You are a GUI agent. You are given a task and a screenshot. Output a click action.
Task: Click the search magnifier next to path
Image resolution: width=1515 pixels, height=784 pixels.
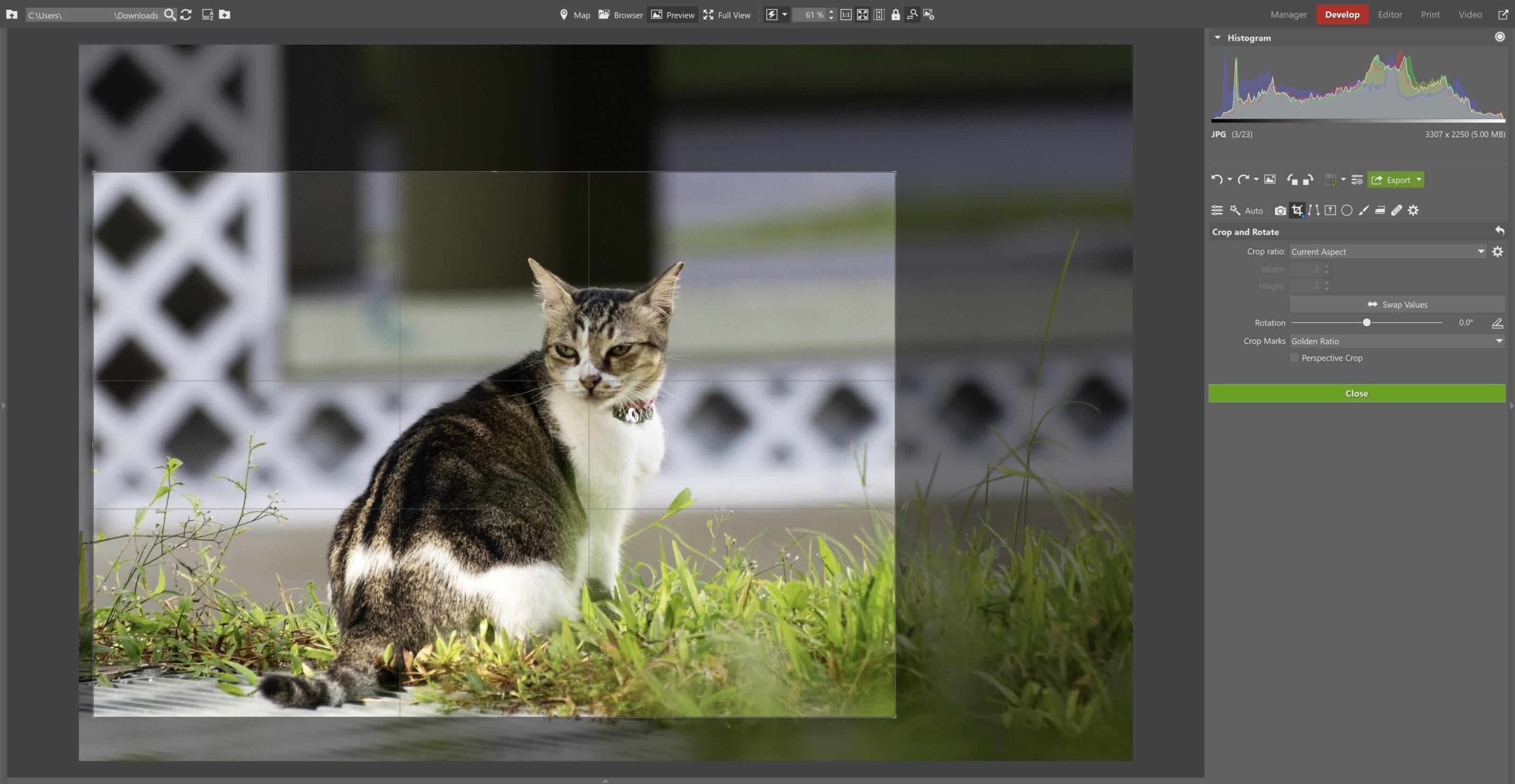tap(170, 15)
